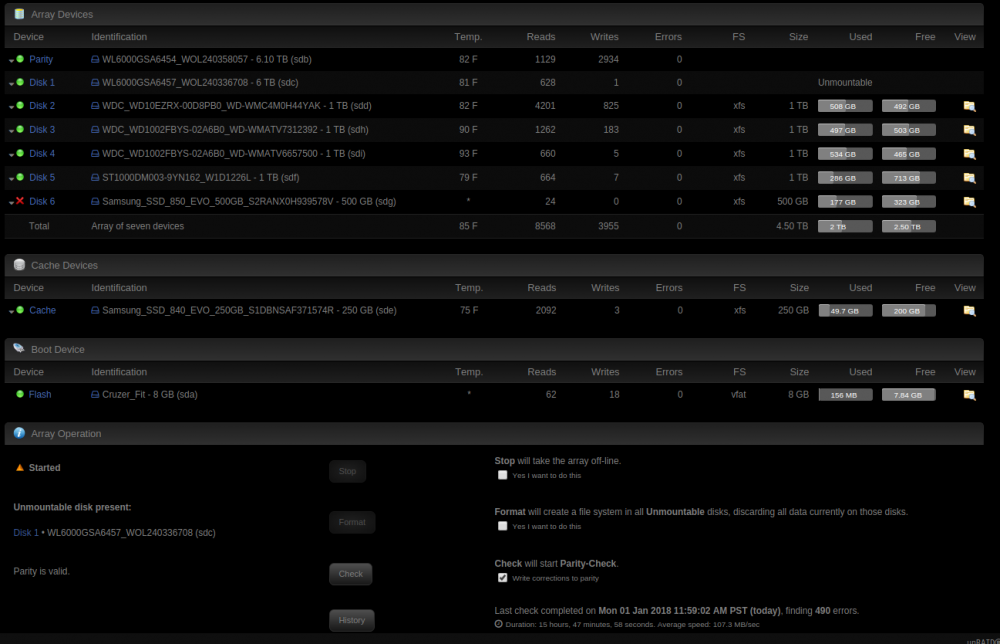Expand the Disk 2 device arrow menu
The image size is (1000, 644).
[11, 107]
